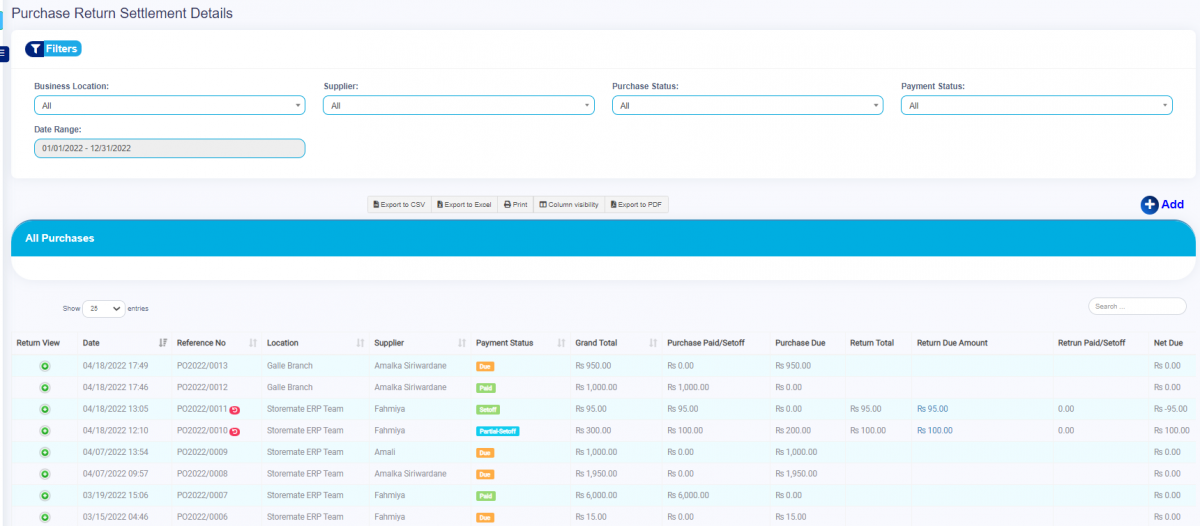Image resolution: width=1200 pixels, height=526 pixels.
Task: Click Due status badge for PO2022/0009
Action: [x=485, y=453]
